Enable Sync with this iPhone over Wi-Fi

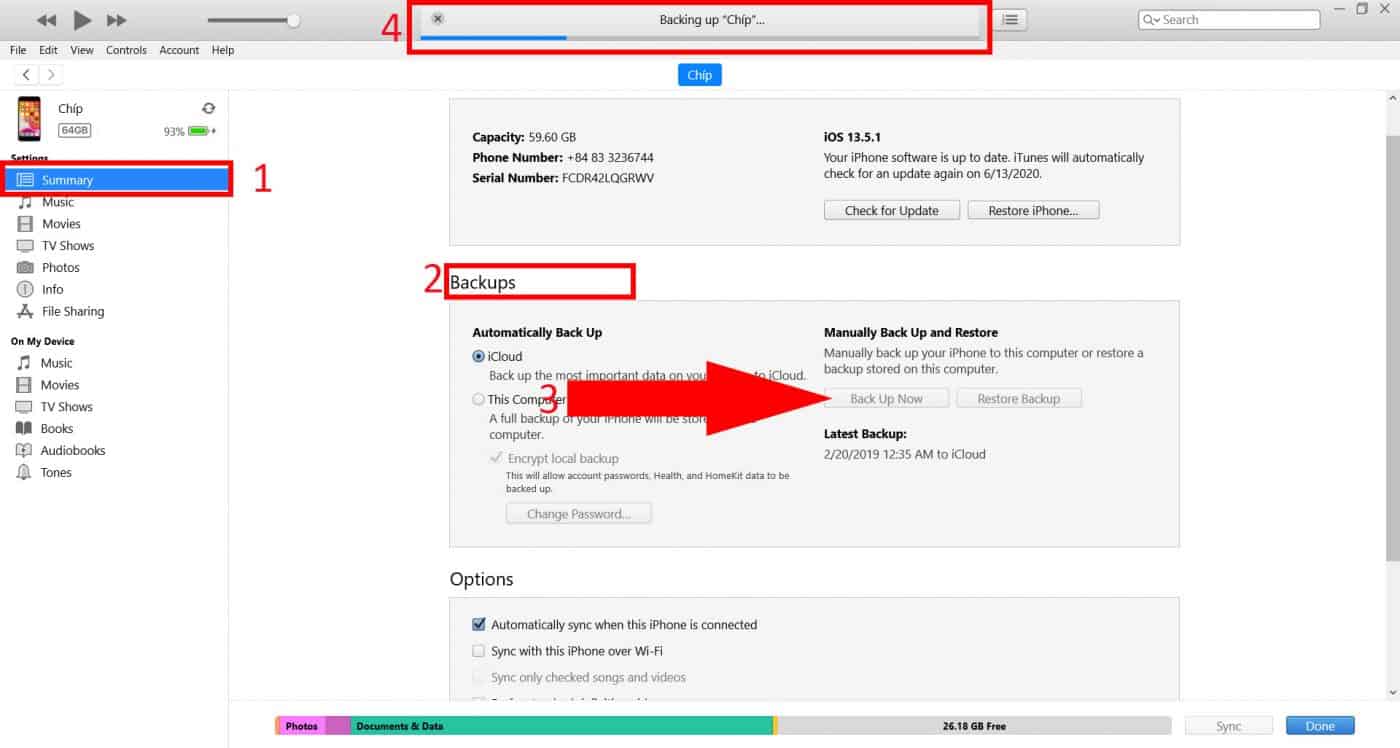pos(479,651)
